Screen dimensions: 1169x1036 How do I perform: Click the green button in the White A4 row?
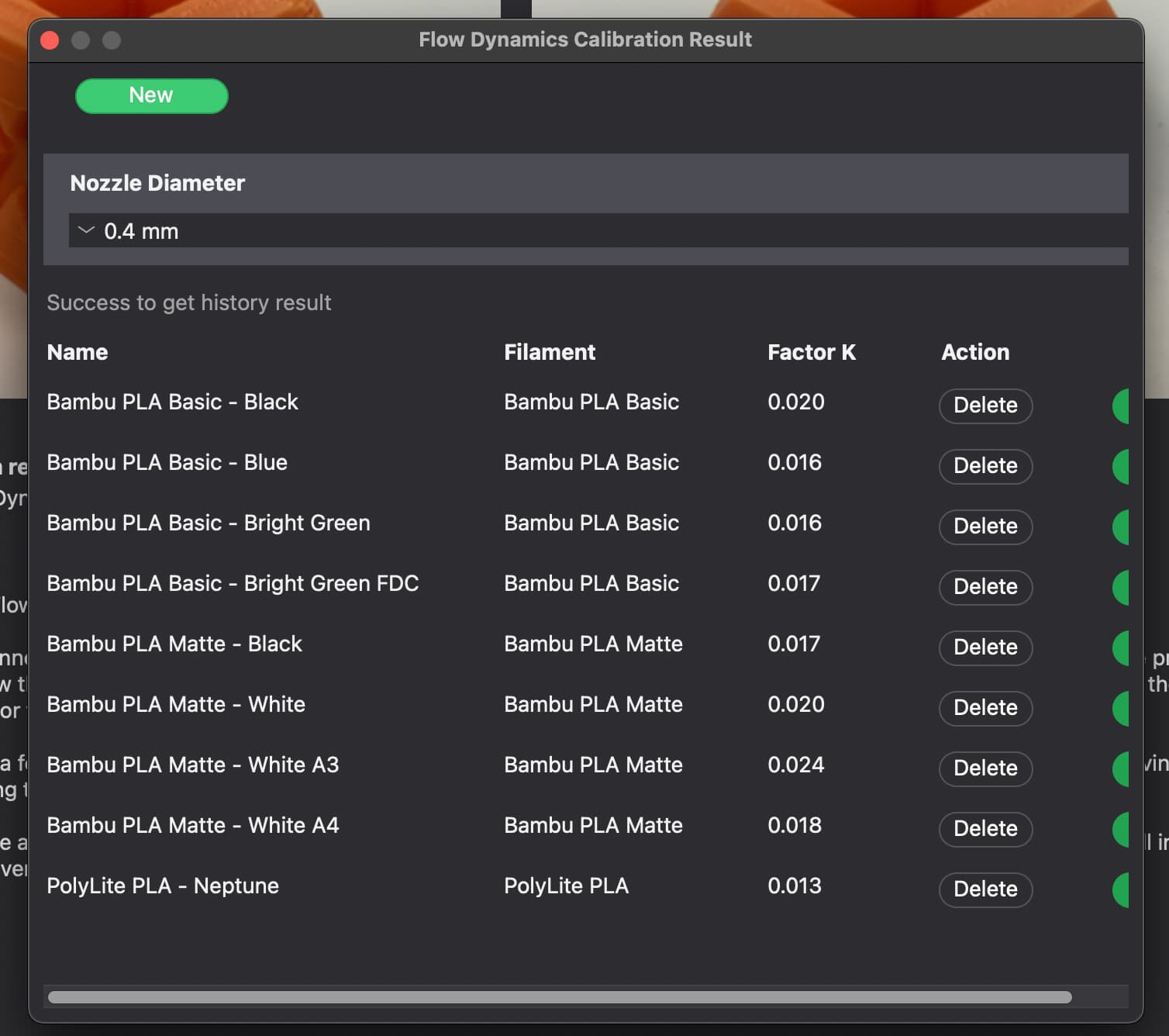click(1121, 829)
